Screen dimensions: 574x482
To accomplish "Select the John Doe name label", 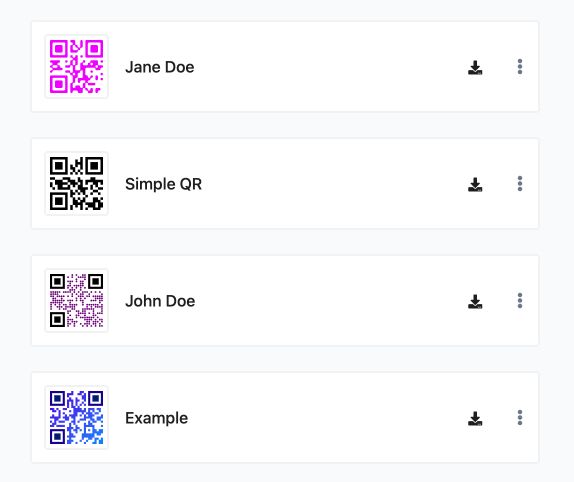I will [x=160, y=301].
